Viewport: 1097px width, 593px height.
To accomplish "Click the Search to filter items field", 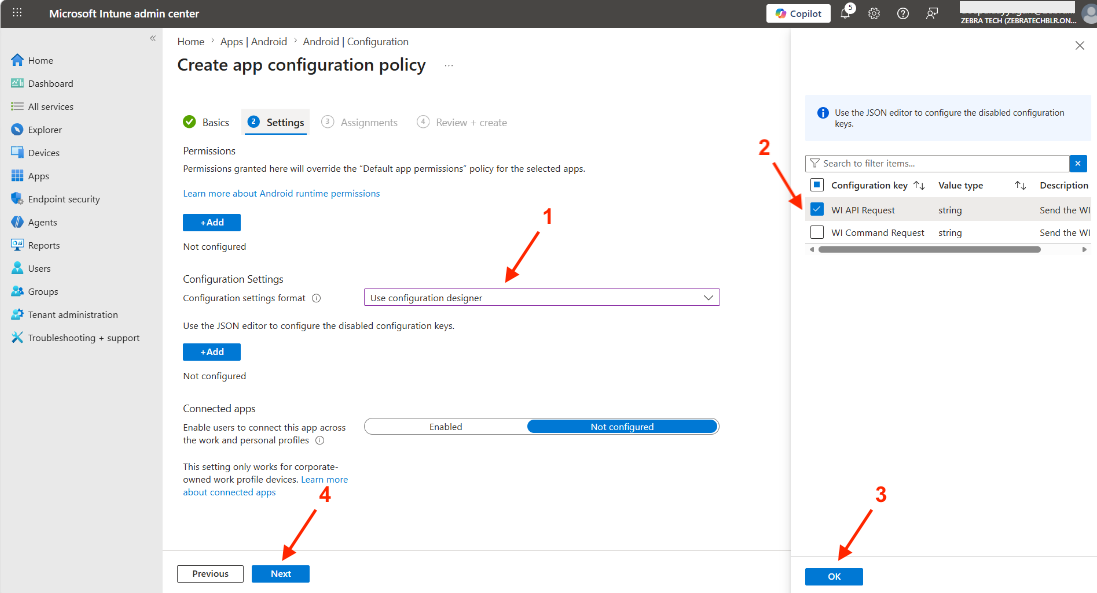I will coord(937,163).
